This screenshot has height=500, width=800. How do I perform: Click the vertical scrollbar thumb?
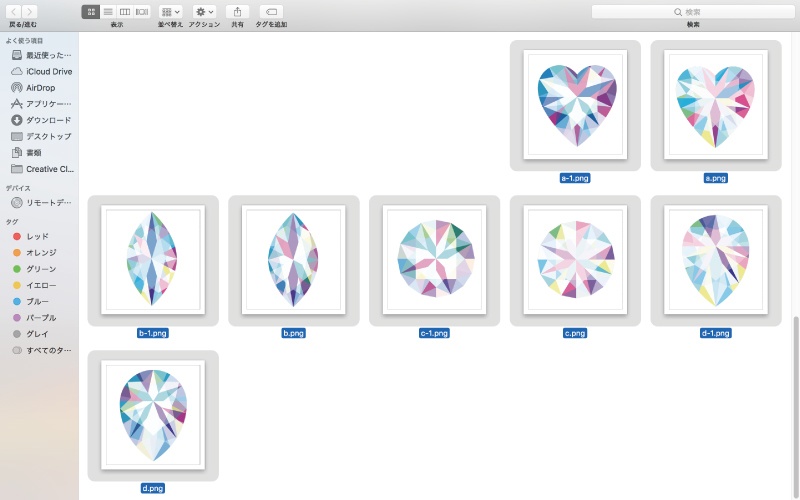click(796, 408)
